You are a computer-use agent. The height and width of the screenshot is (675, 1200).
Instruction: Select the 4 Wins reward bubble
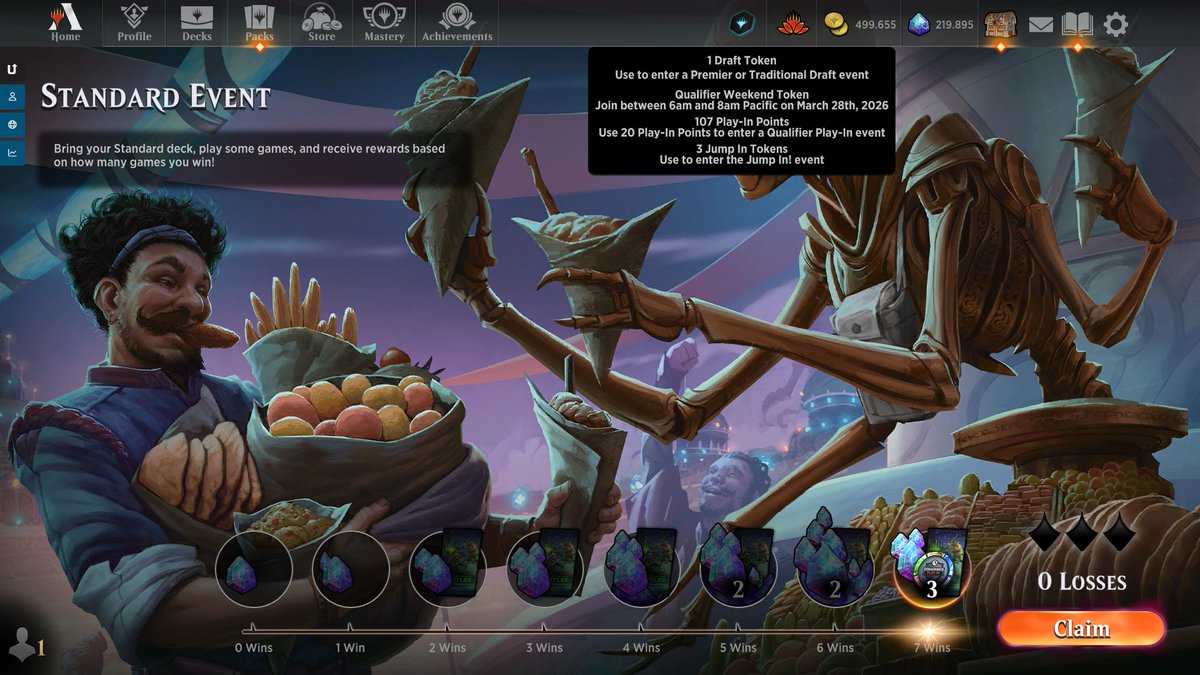[x=641, y=569]
